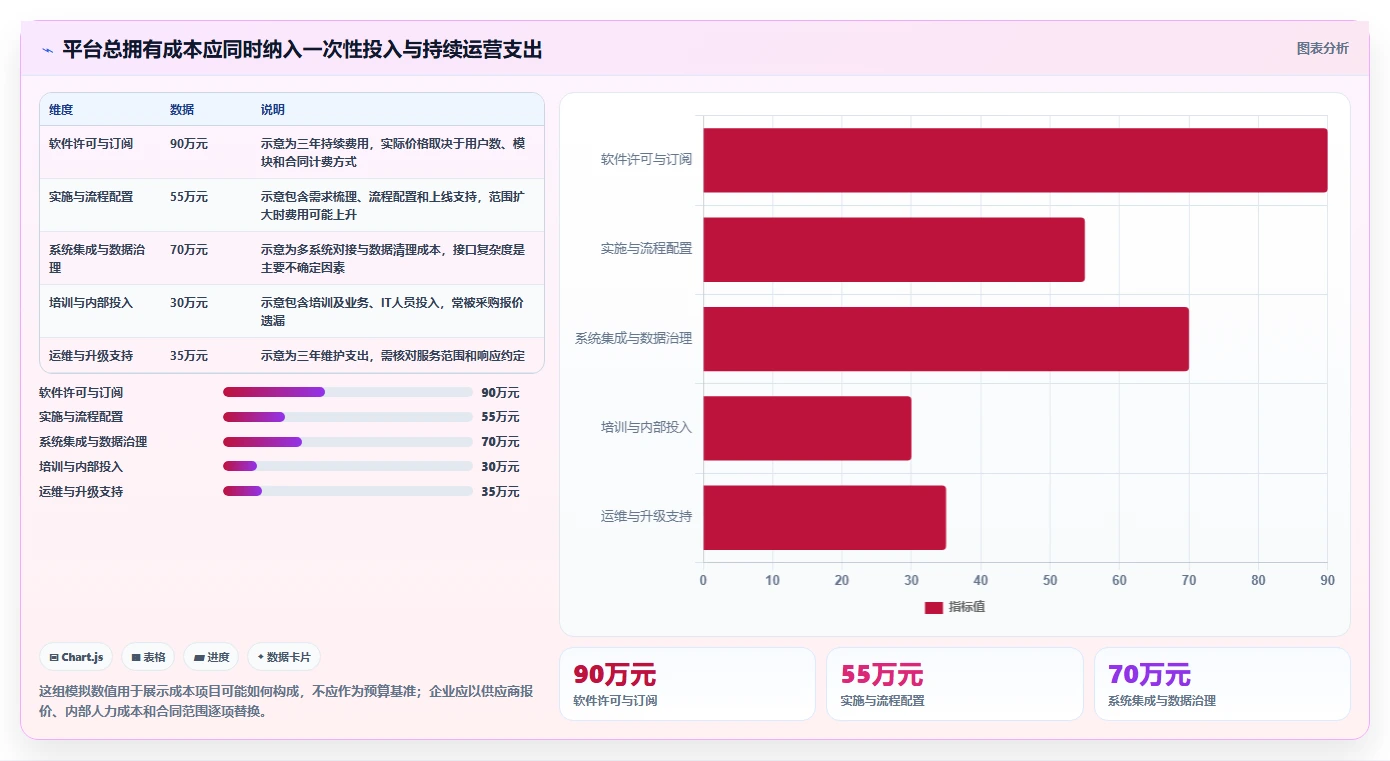
Task: Click the 实施与流程配置 progress bar
Action: point(347,417)
